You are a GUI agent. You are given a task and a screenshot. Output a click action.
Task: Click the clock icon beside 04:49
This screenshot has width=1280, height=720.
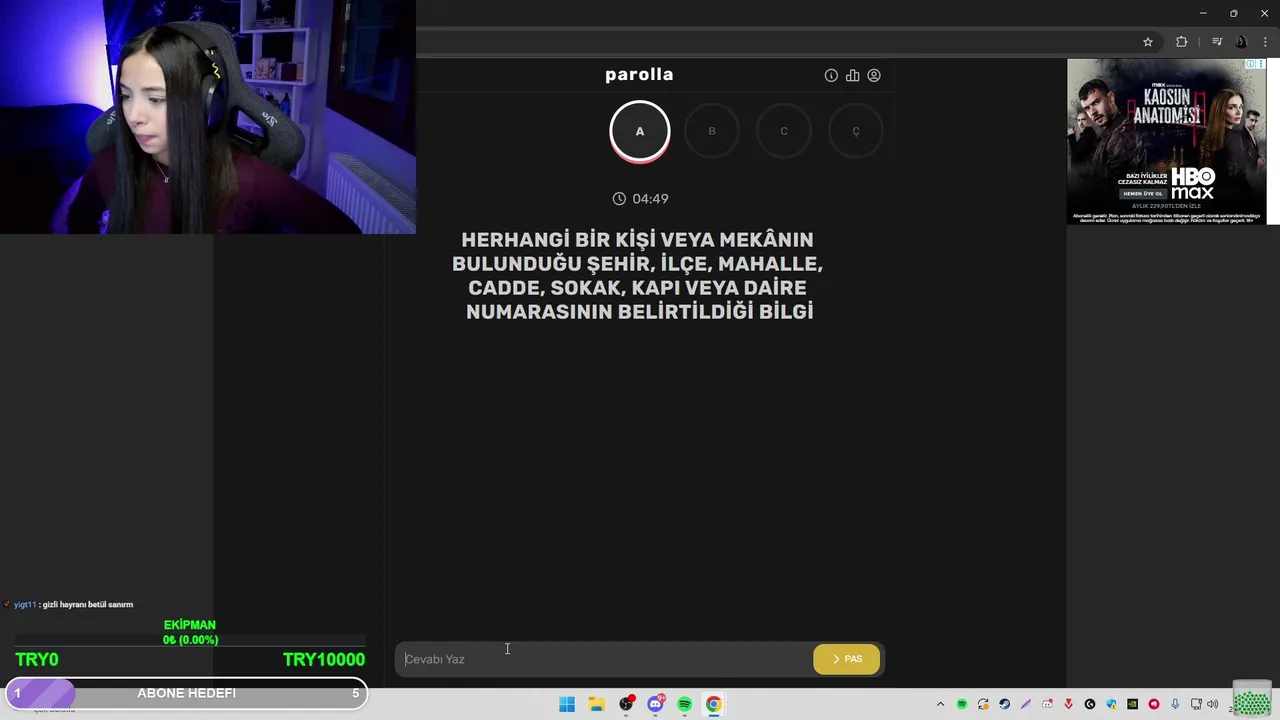click(619, 199)
